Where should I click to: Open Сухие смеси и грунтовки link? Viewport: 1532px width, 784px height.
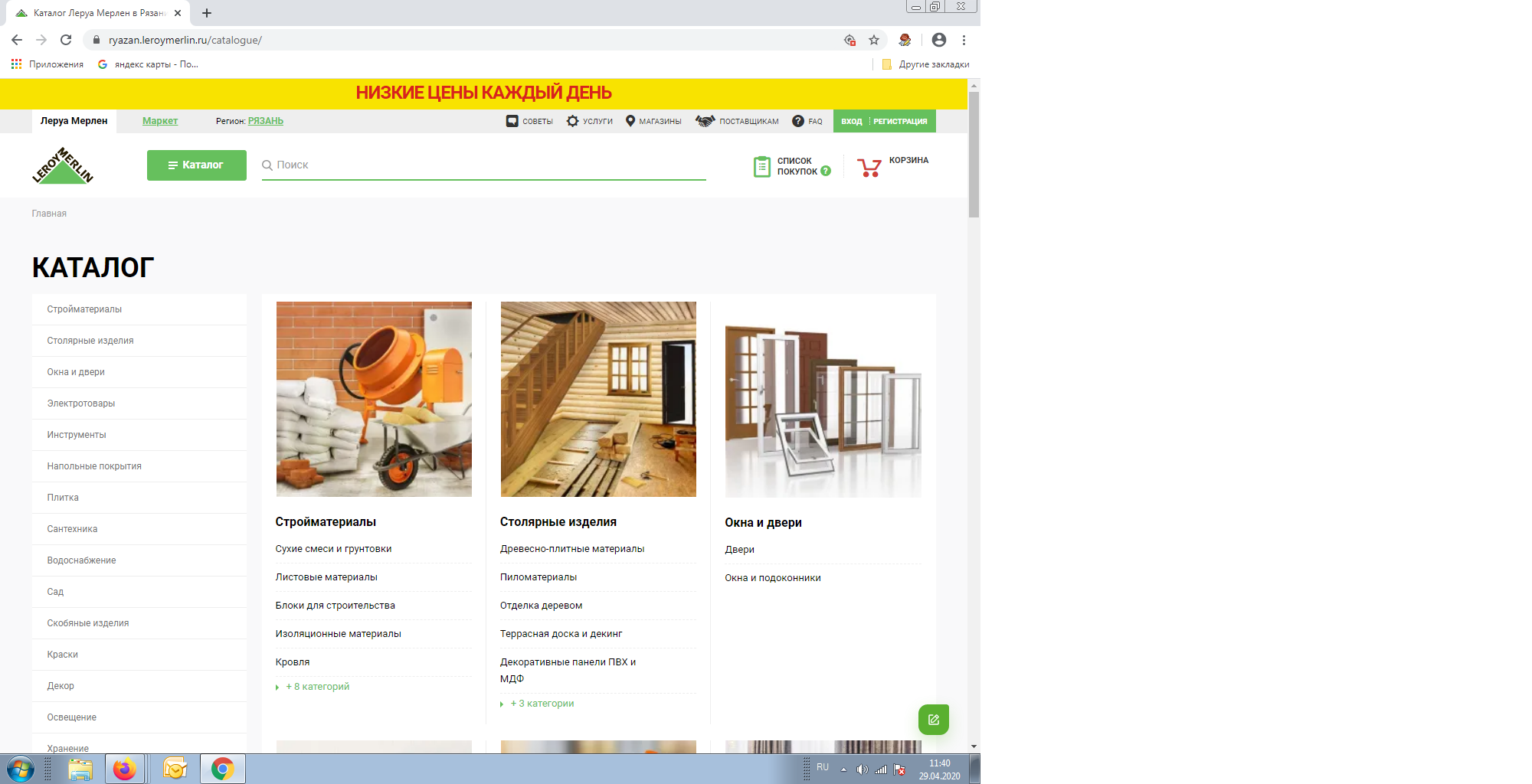333,549
